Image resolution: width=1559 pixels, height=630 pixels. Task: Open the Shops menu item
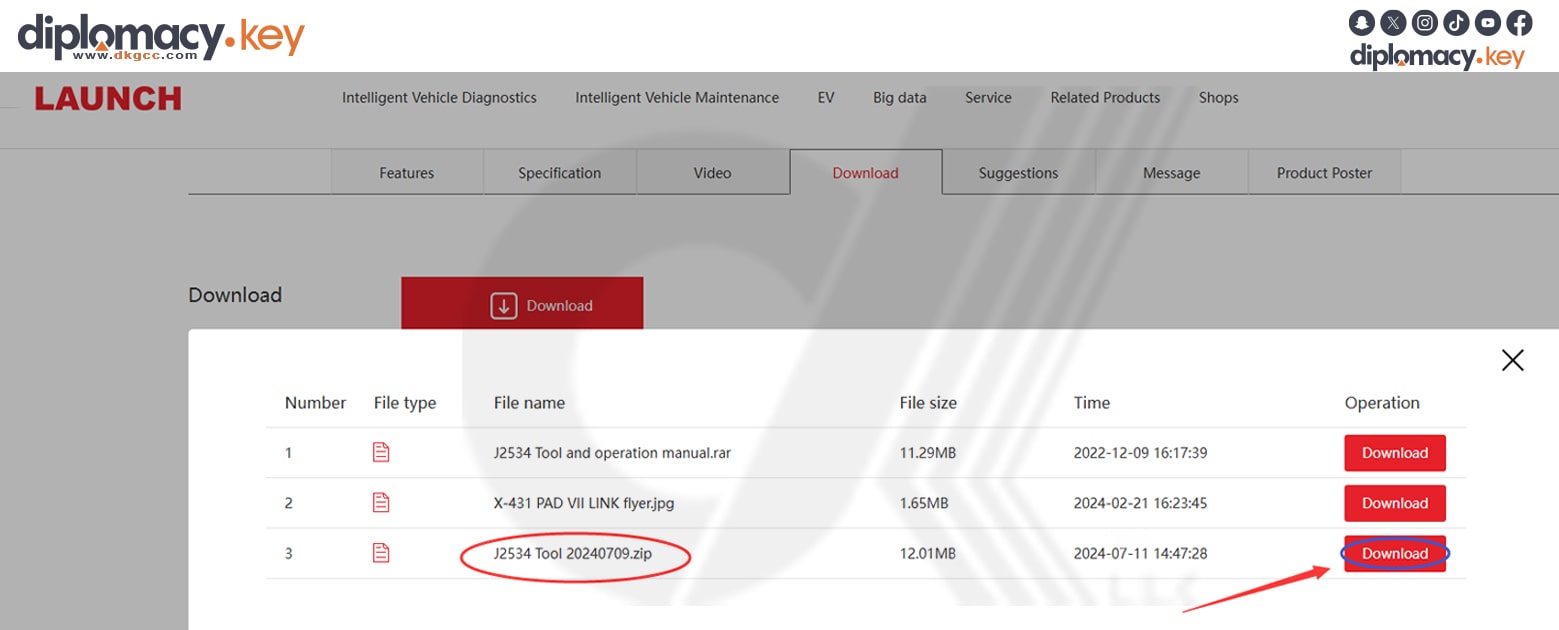click(1218, 97)
